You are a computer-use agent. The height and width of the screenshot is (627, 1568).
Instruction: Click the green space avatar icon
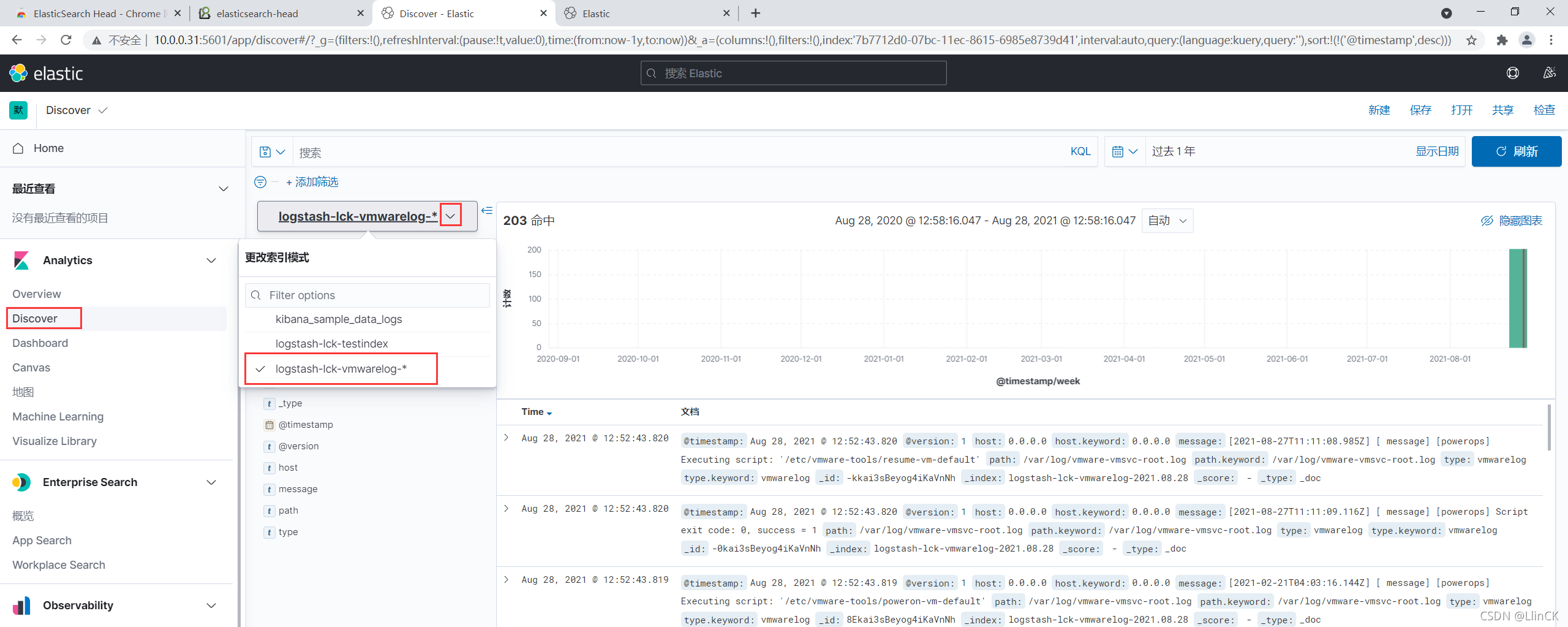pos(18,110)
